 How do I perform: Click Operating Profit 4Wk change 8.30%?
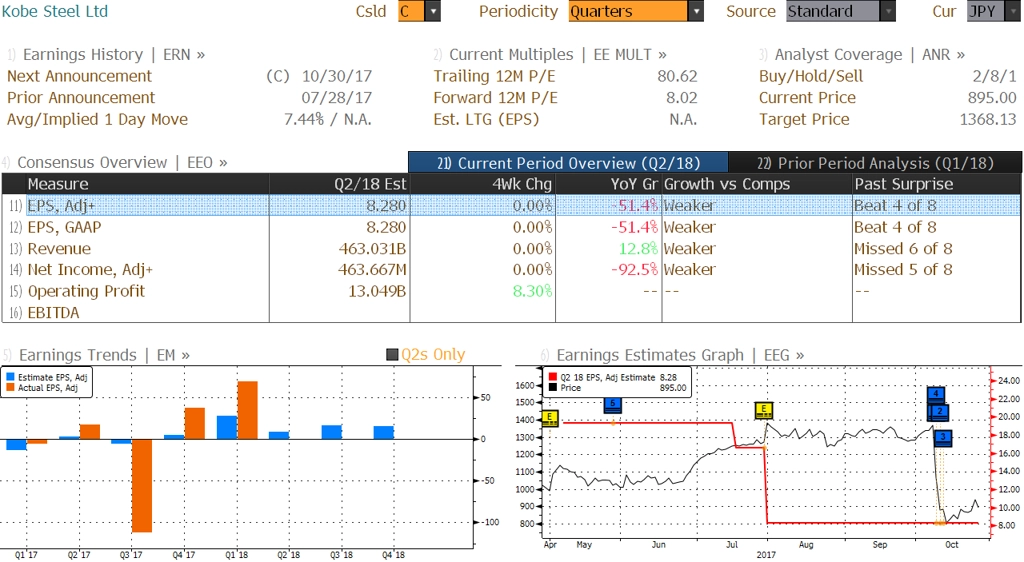click(532, 291)
